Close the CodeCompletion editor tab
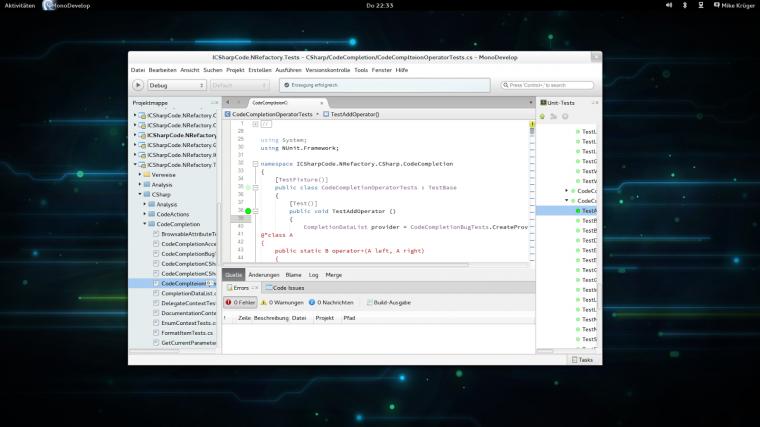This screenshot has width=760, height=427. pyautogui.click(x=321, y=103)
